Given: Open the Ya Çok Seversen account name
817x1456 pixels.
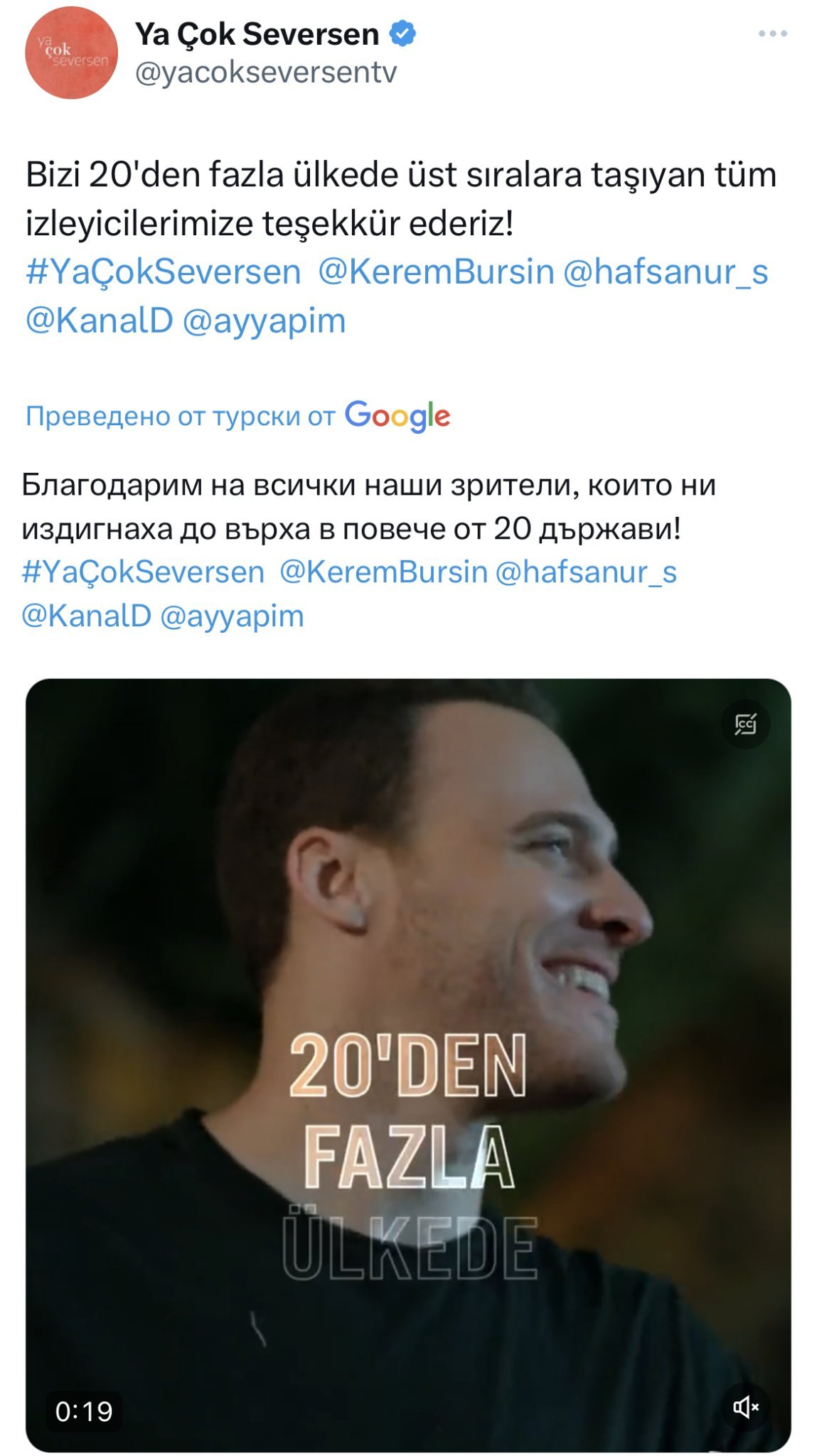Looking at the screenshot, I should tap(257, 34).
